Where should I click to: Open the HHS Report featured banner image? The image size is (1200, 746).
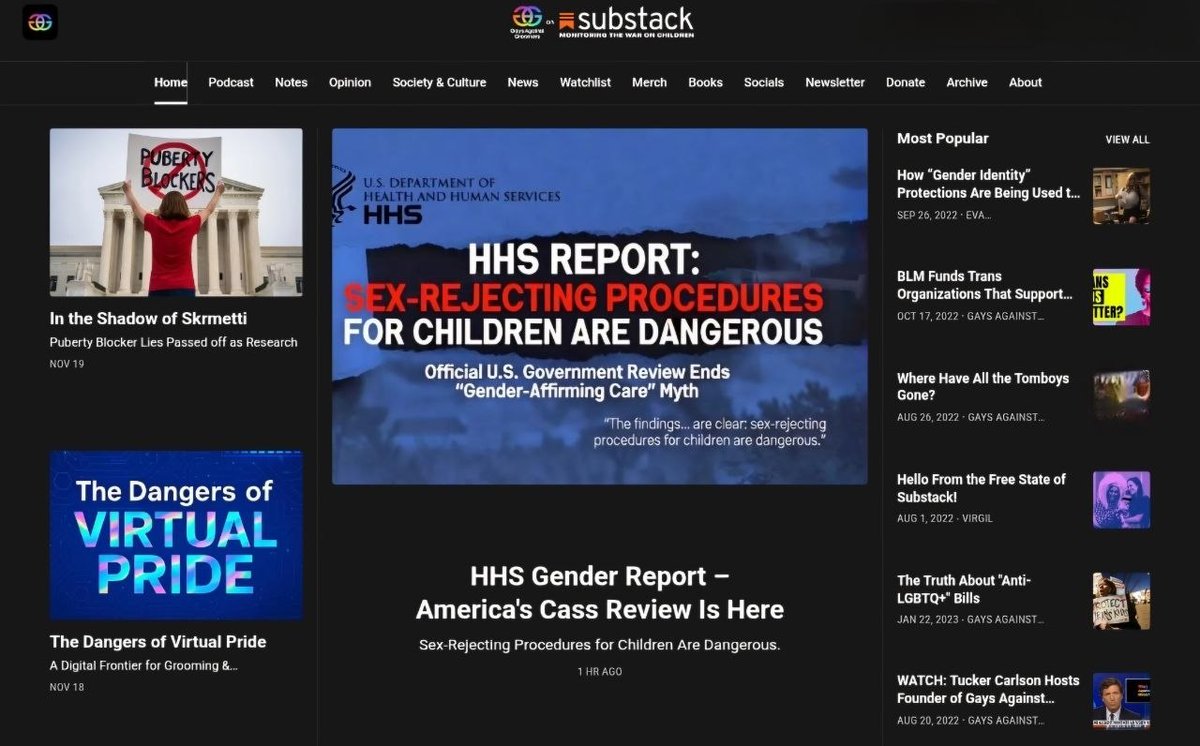[600, 306]
